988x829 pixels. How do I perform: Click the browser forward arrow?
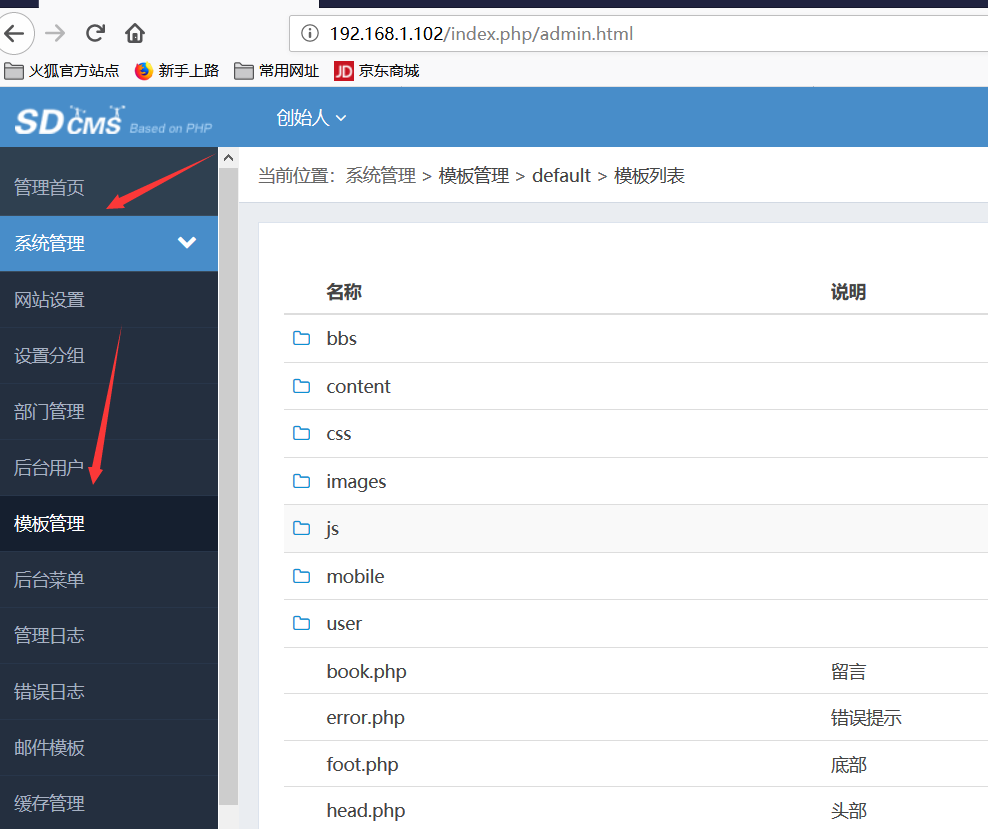(x=55, y=33)
